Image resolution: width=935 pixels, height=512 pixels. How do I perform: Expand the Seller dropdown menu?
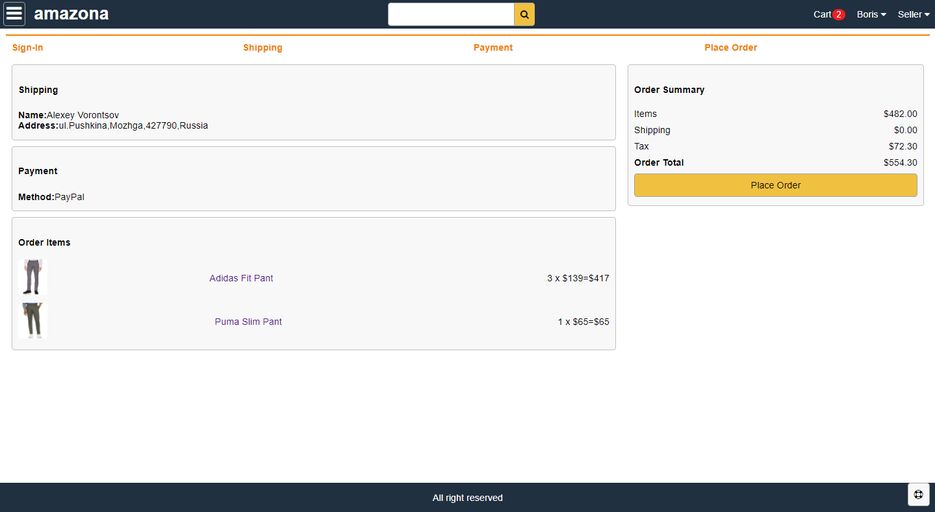[x=913, y=15]
